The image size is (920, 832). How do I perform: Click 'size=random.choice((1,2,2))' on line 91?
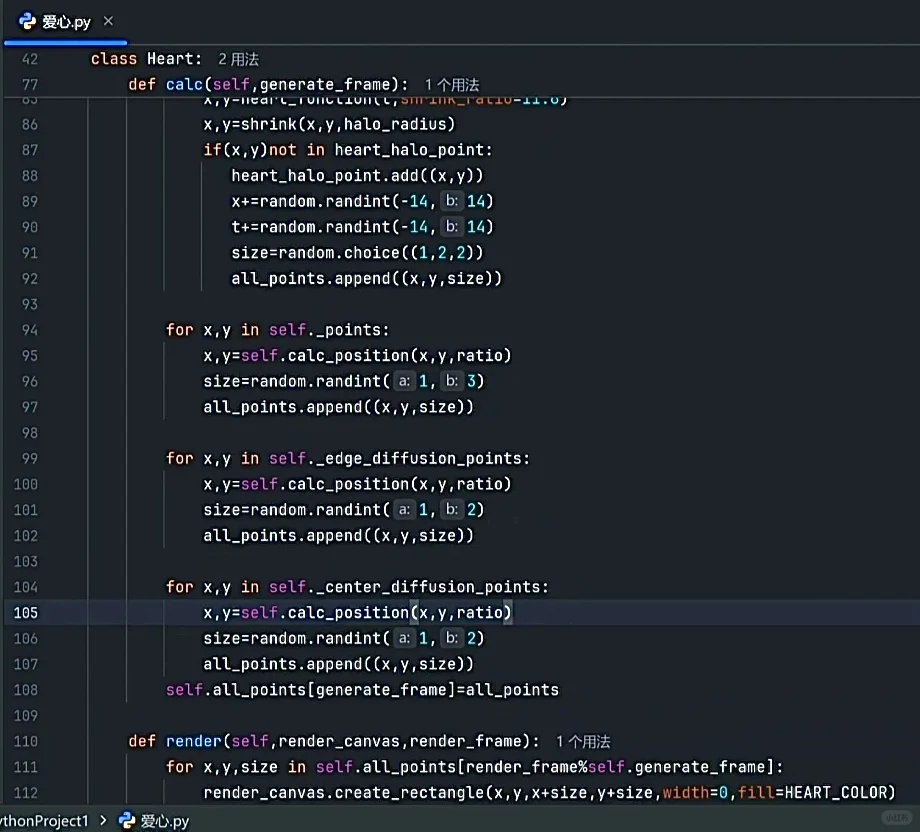(x=357, y=253)
